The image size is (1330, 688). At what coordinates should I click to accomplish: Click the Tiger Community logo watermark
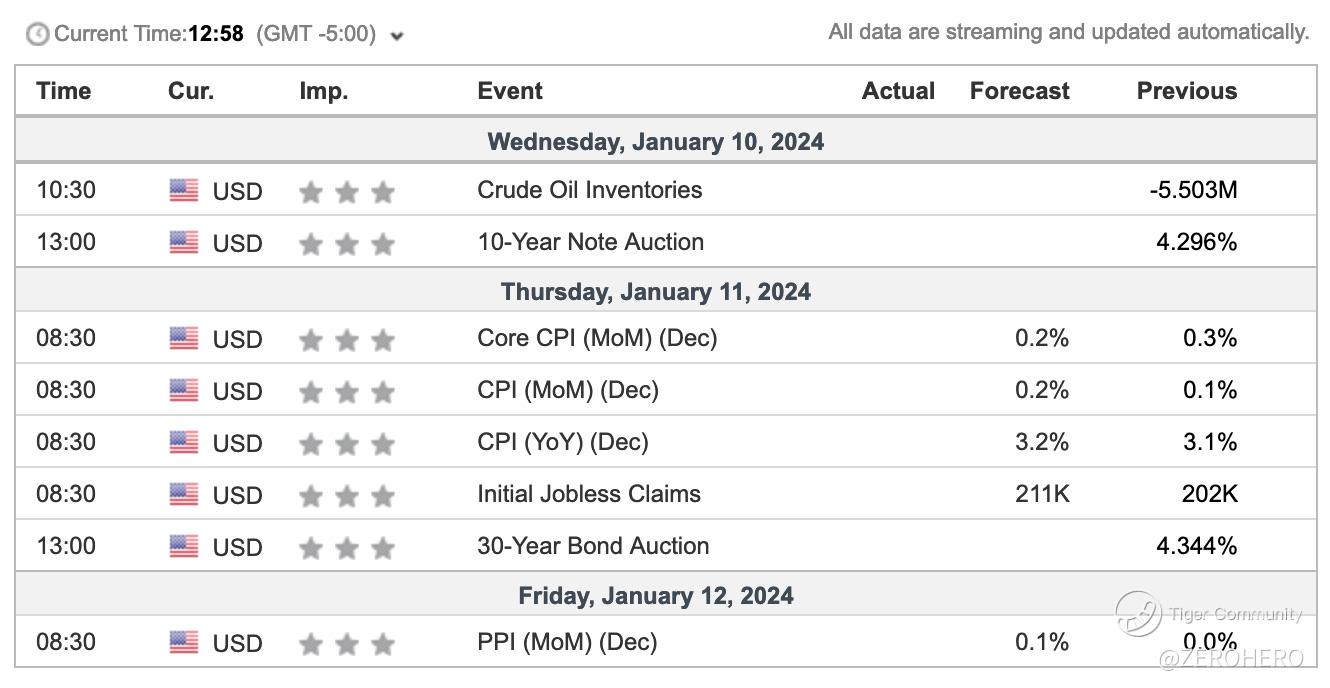[x=1139, y=613]
